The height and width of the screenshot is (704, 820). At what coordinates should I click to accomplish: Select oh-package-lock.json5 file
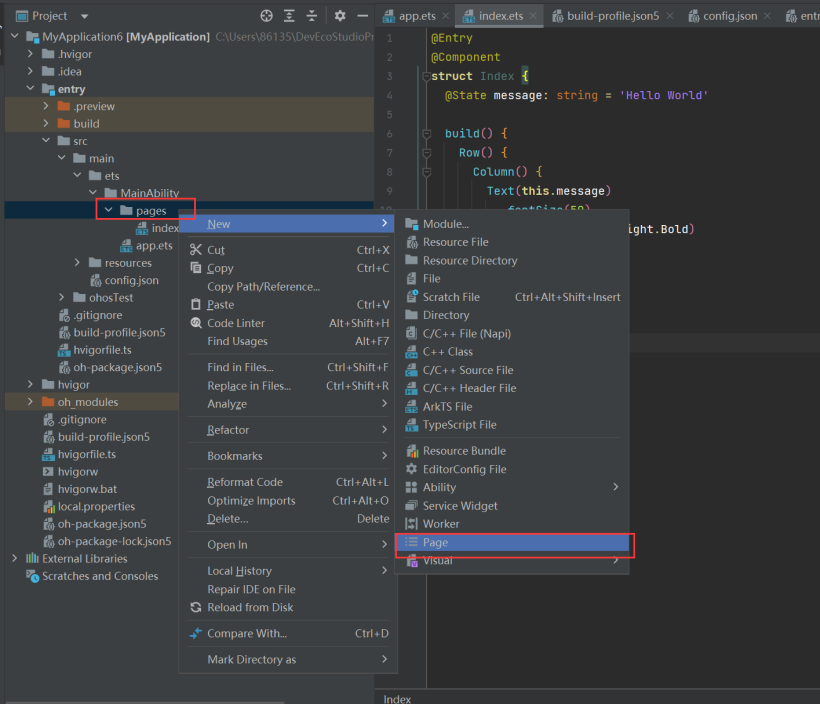click(x=114, y=541)
